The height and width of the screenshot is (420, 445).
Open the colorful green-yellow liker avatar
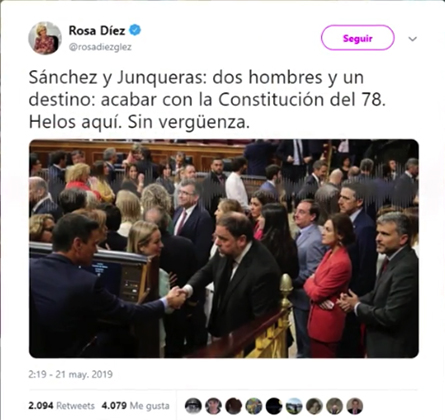tap(254, 406)
